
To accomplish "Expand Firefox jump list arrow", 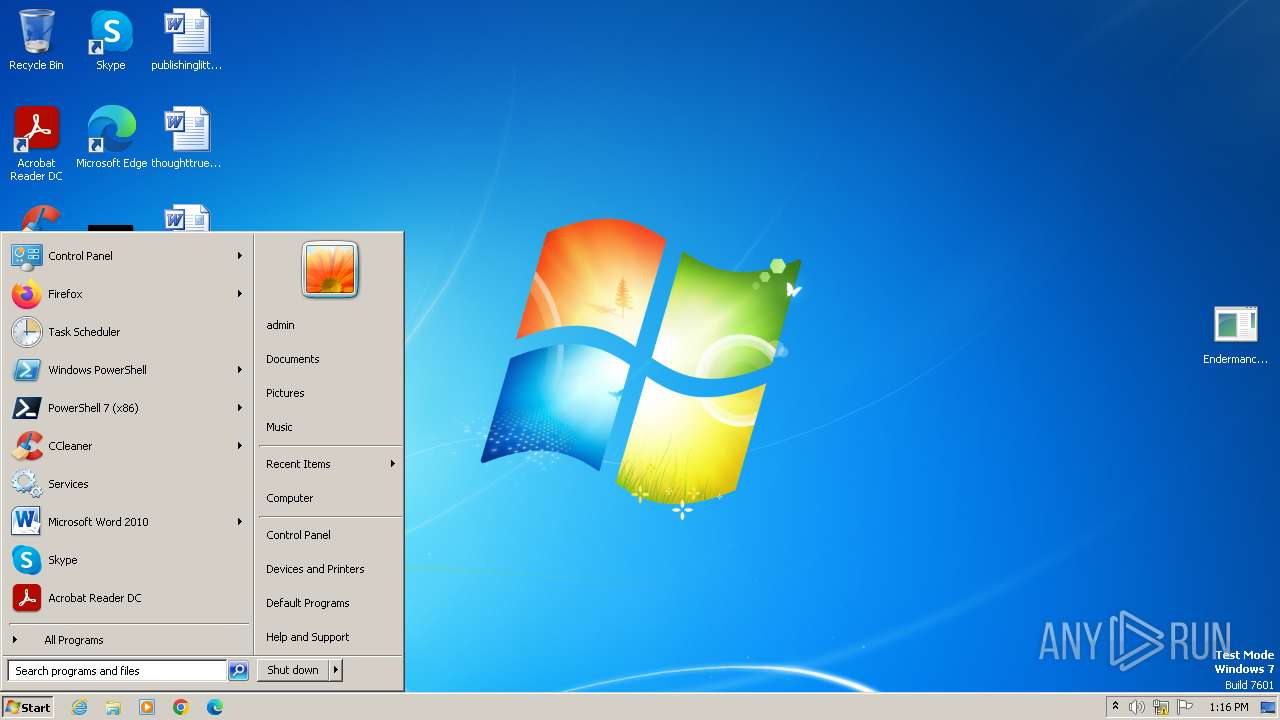I will click(x=240, y=294).
